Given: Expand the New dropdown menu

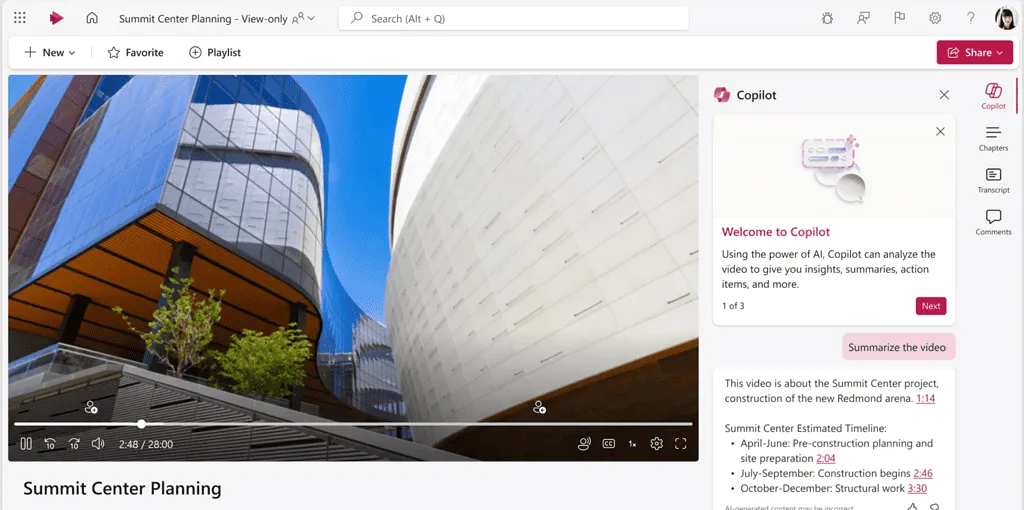Looking at the screenshot, I should pos(50,52).
